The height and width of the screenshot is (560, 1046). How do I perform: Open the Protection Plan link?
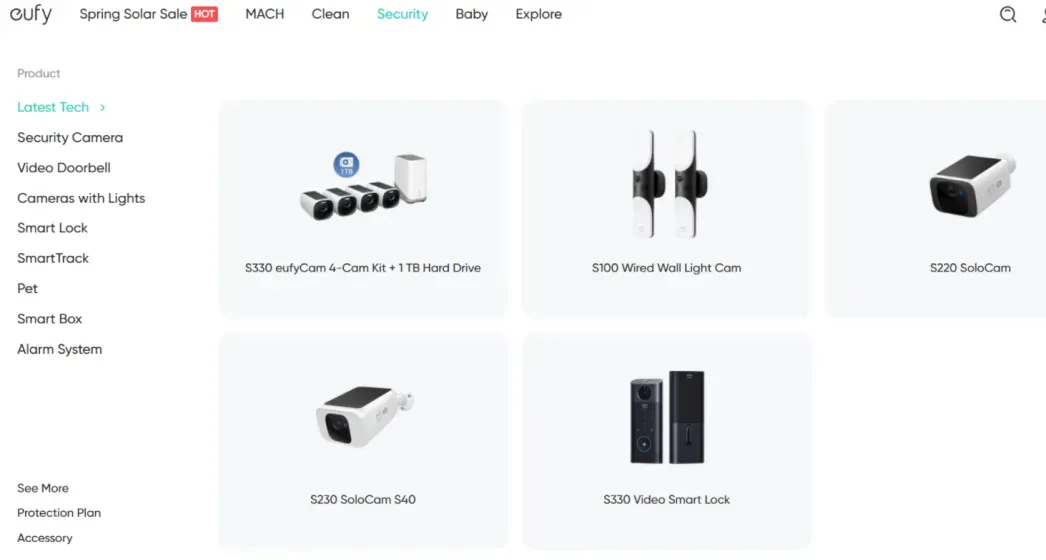click(59, 513)
